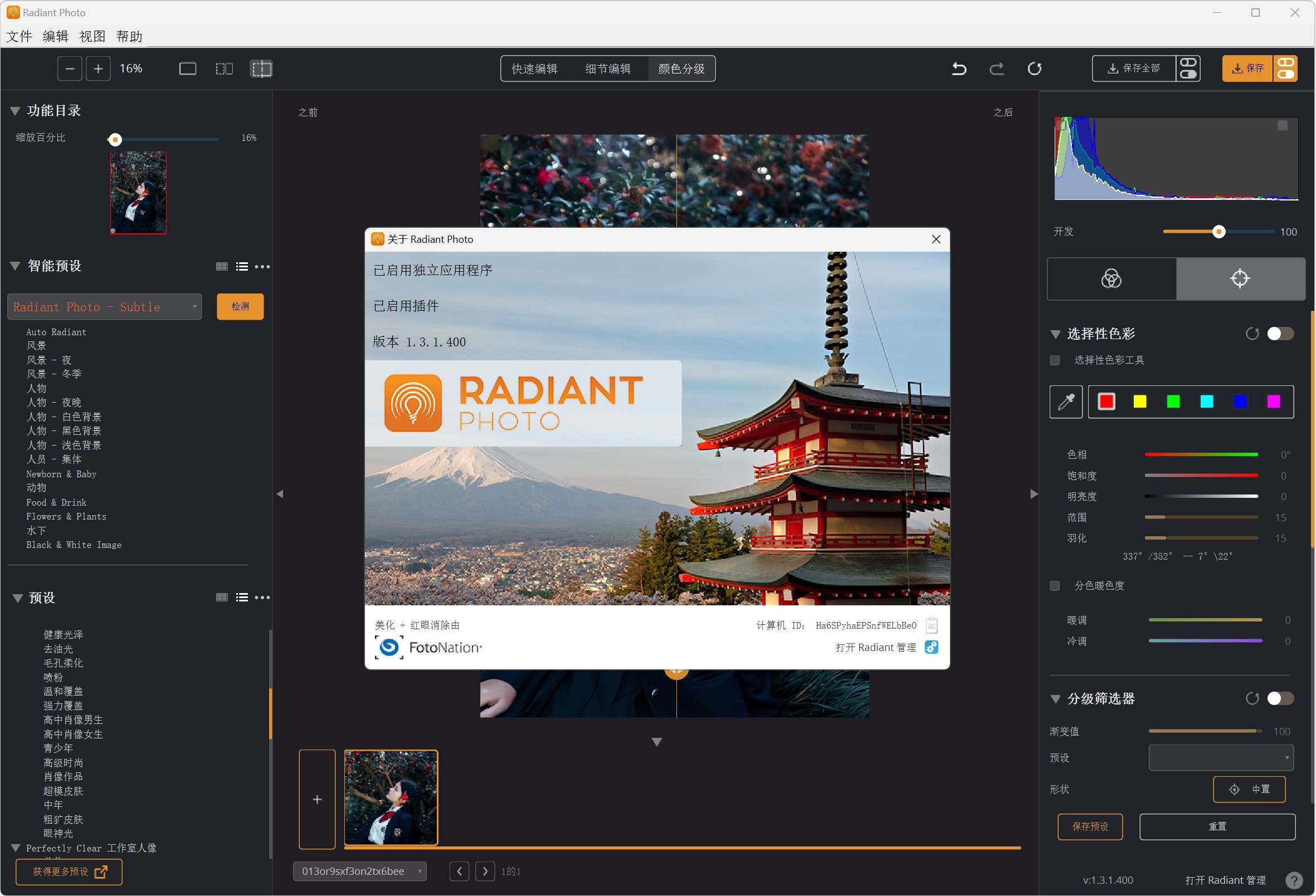
Task: Open the 视图 menu
Action: click(x=92, y=37)
